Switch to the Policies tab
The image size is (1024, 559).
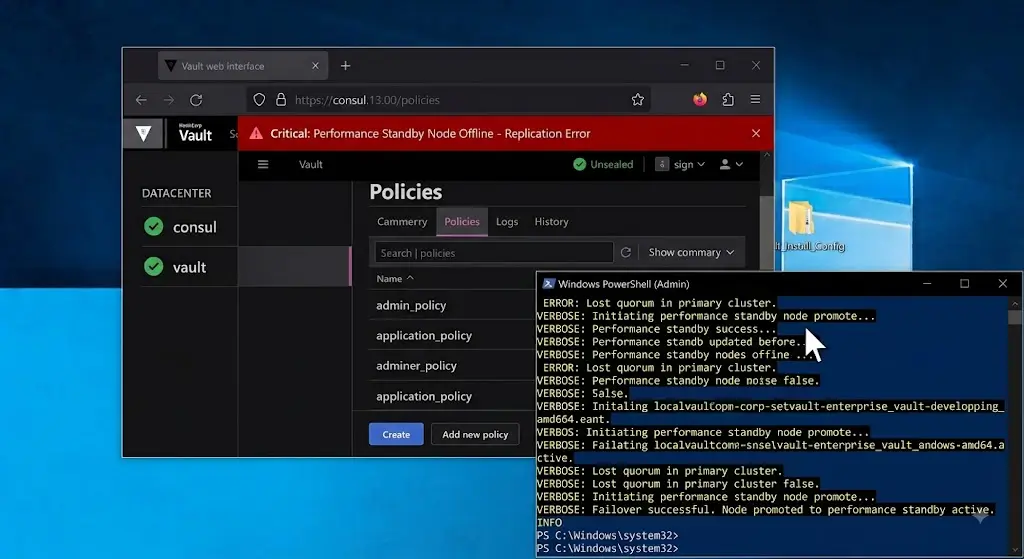[462, 221]
